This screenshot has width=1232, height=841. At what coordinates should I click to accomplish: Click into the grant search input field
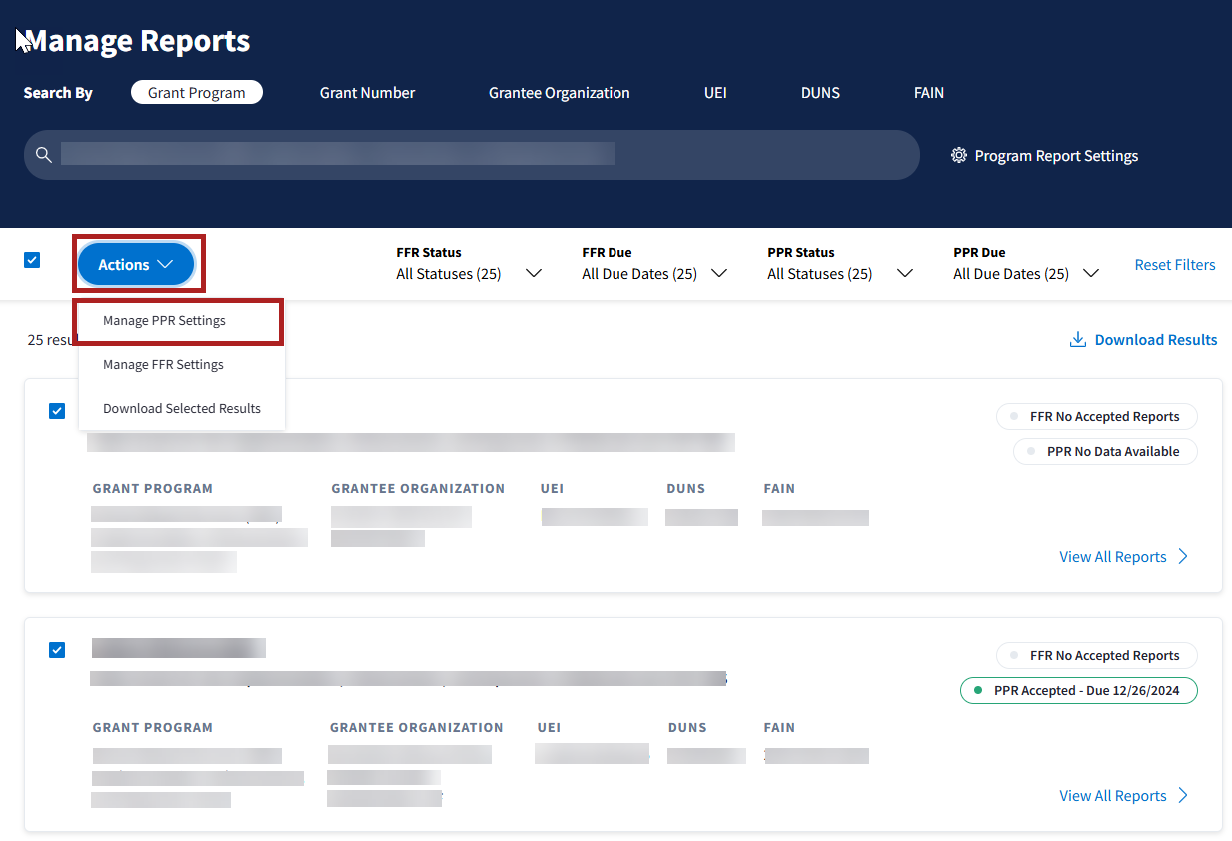[x=480, y=155]
